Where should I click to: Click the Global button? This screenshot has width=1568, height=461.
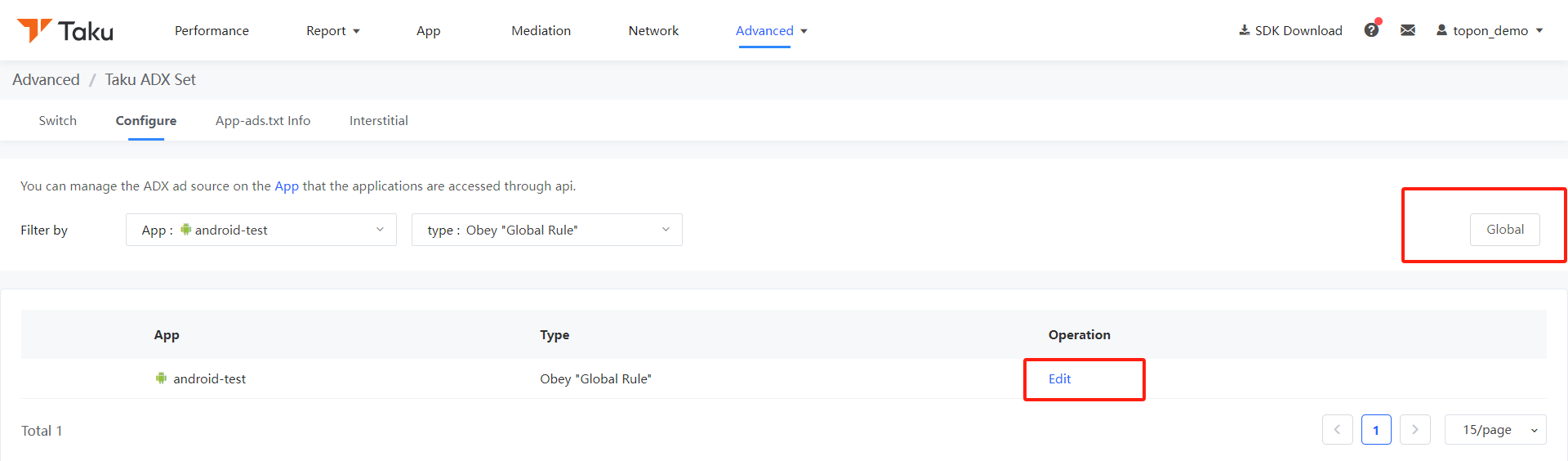1505,230
